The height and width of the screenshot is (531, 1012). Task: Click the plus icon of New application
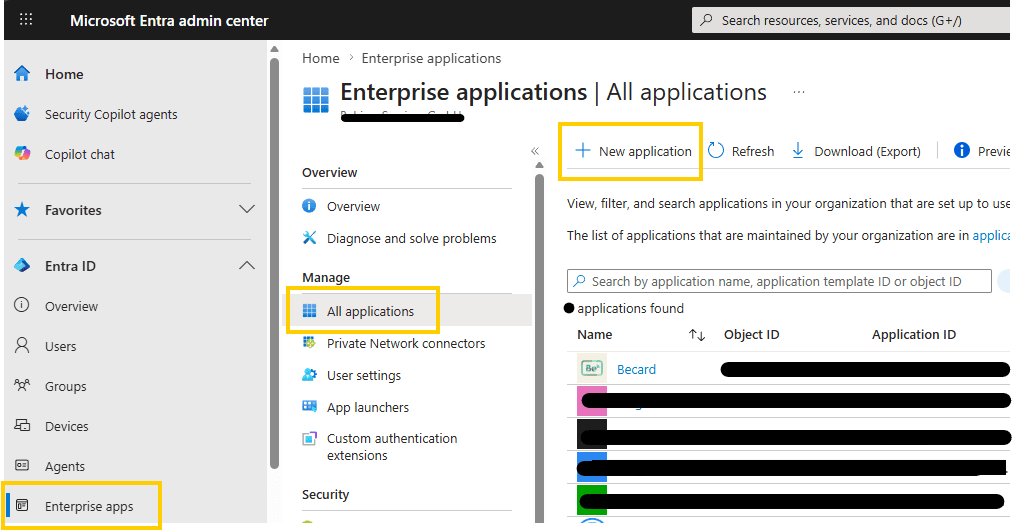click(583, 150)
